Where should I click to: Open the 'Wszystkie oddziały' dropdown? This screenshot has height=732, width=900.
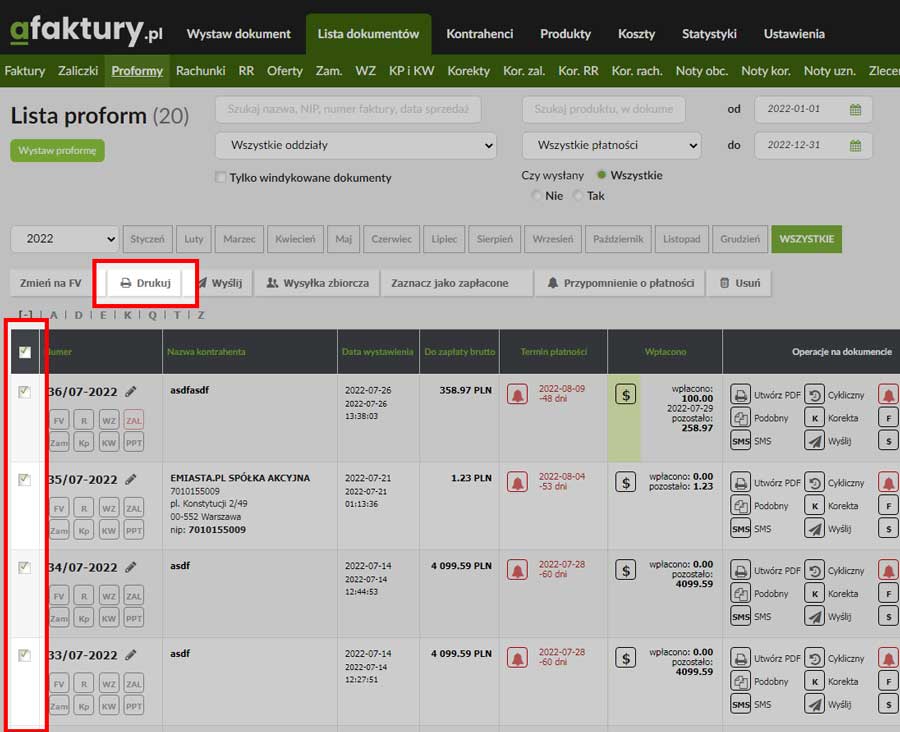pos(356,145)
